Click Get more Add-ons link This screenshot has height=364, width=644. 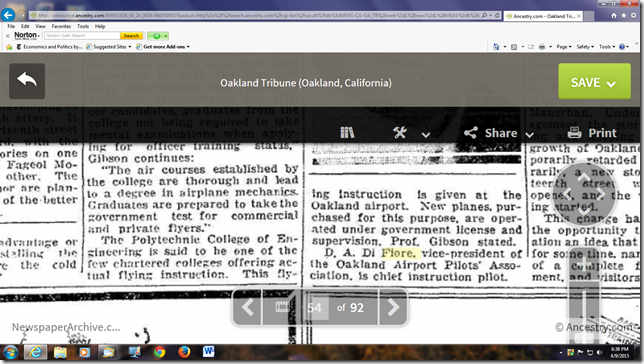163,47
